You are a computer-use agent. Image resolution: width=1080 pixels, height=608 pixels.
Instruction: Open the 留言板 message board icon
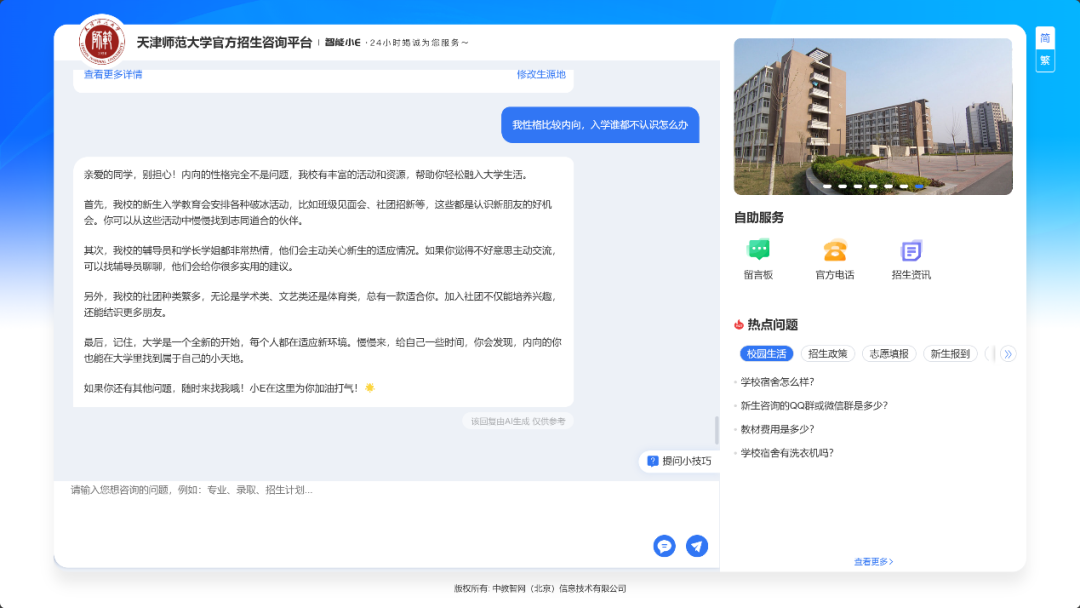tap(758, 251)
